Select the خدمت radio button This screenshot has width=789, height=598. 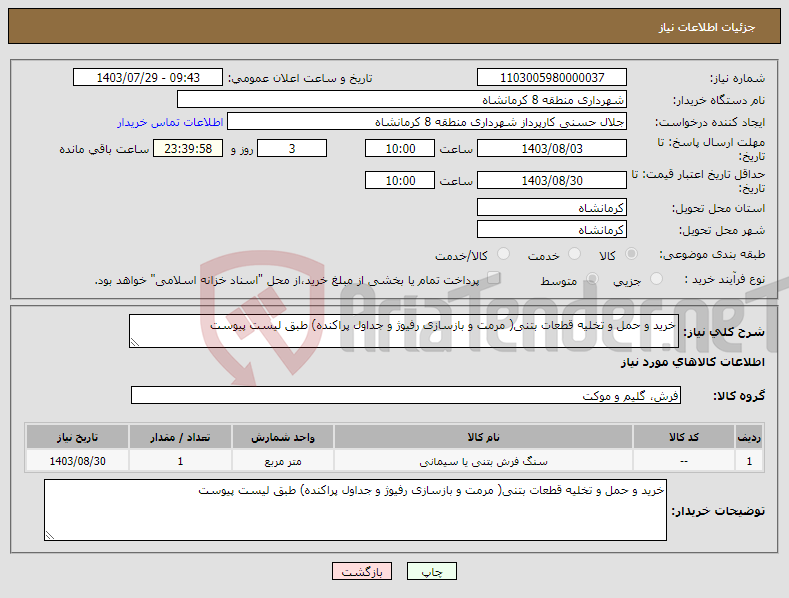(574, 254)
